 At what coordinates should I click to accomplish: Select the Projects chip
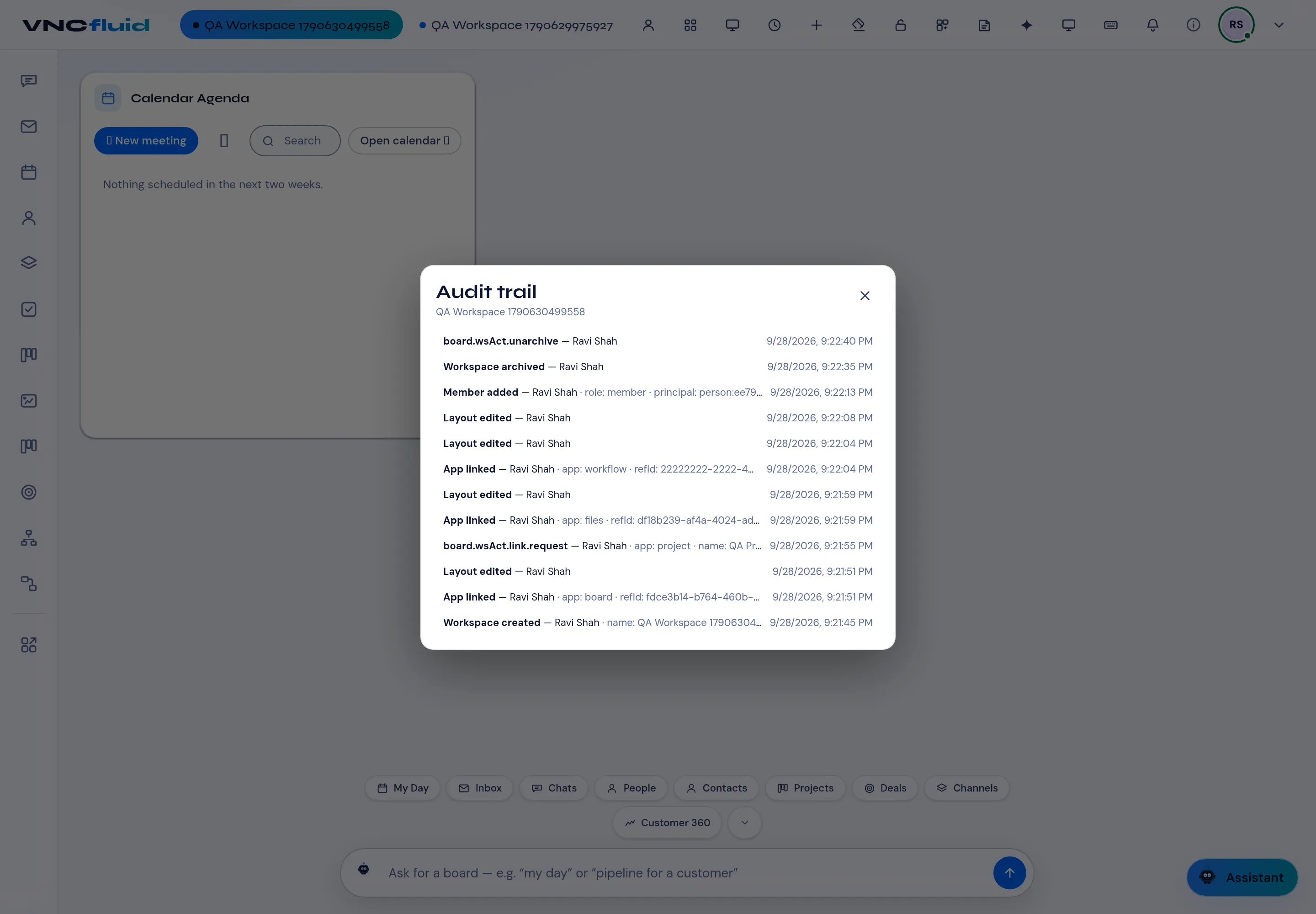tap(805, 788)
